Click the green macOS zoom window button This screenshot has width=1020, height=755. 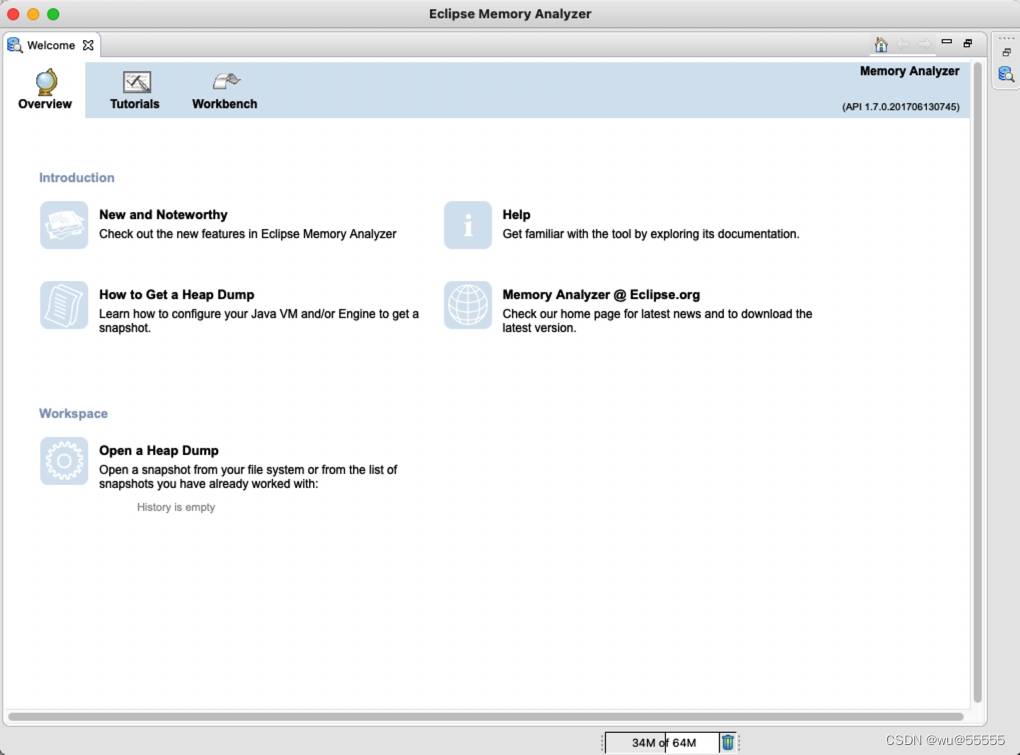pos(53,14)
